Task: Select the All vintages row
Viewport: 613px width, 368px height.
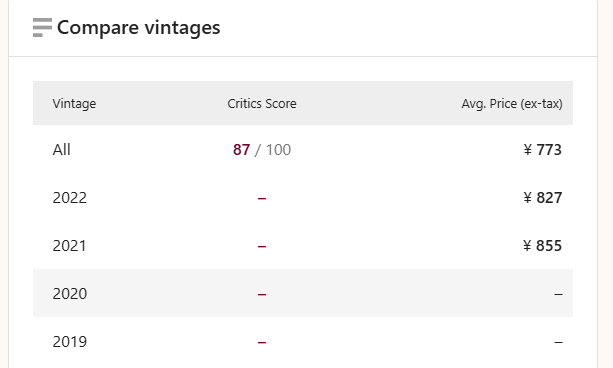Action: [303, 149]
